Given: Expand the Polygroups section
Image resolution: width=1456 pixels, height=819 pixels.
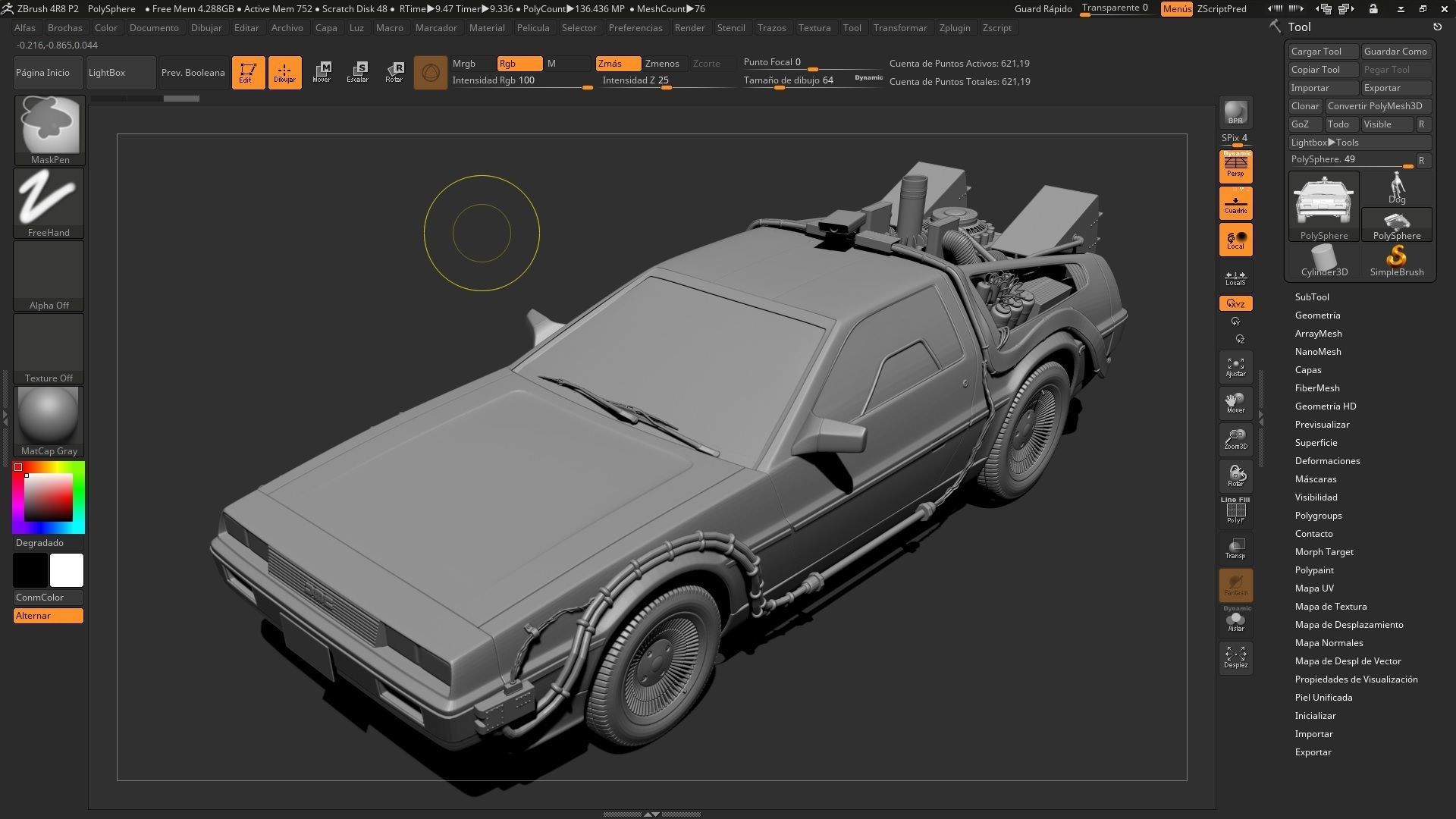Looking at the screenshot, I should pyautogui.click(x=1319, y=516).
